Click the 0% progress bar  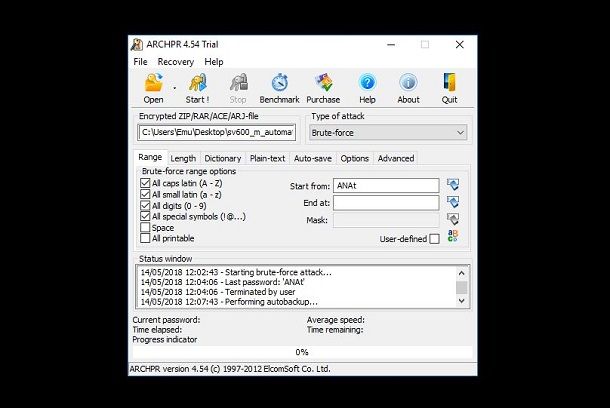tap(303, 352)
